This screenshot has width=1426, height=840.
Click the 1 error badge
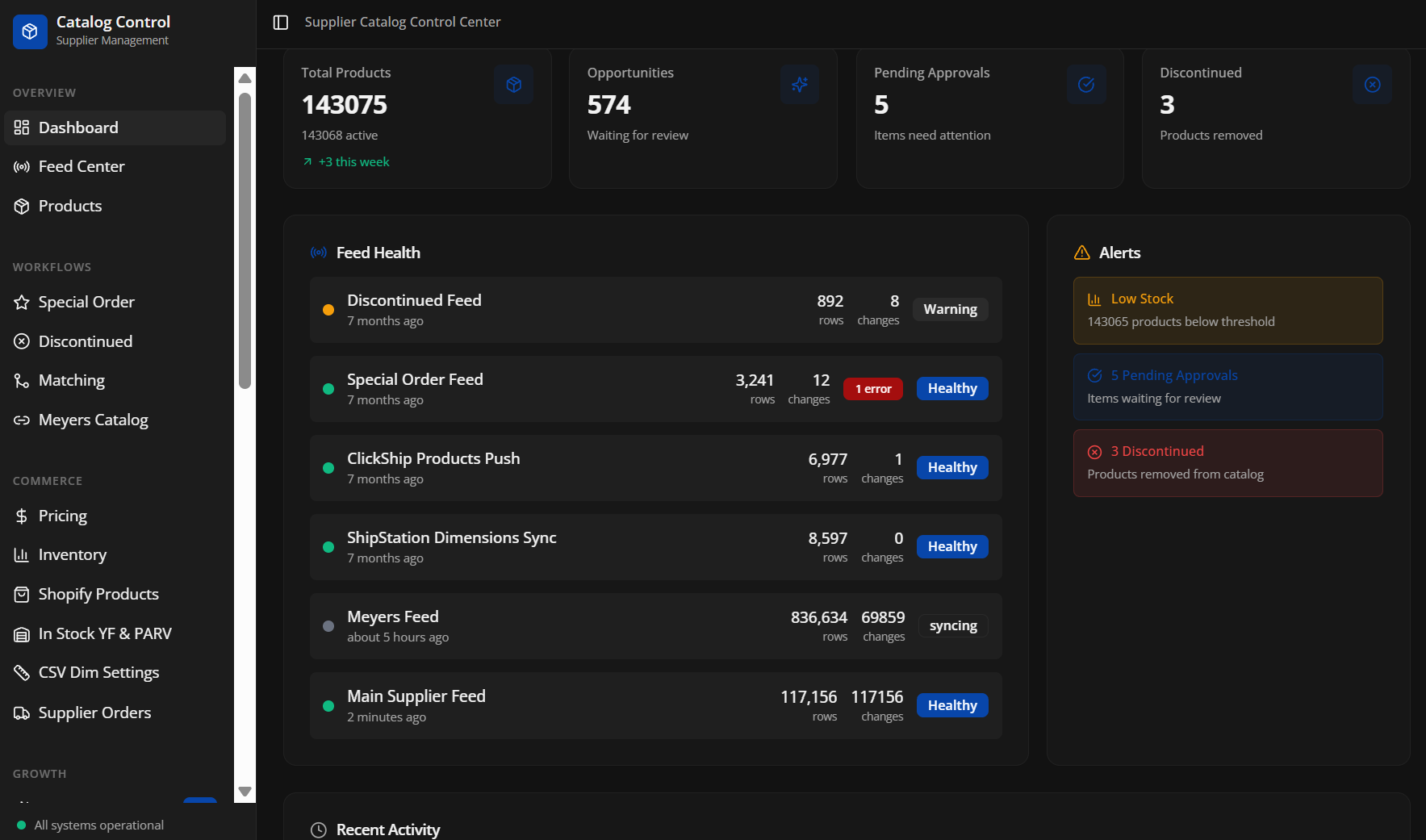(x=873, y=389)
